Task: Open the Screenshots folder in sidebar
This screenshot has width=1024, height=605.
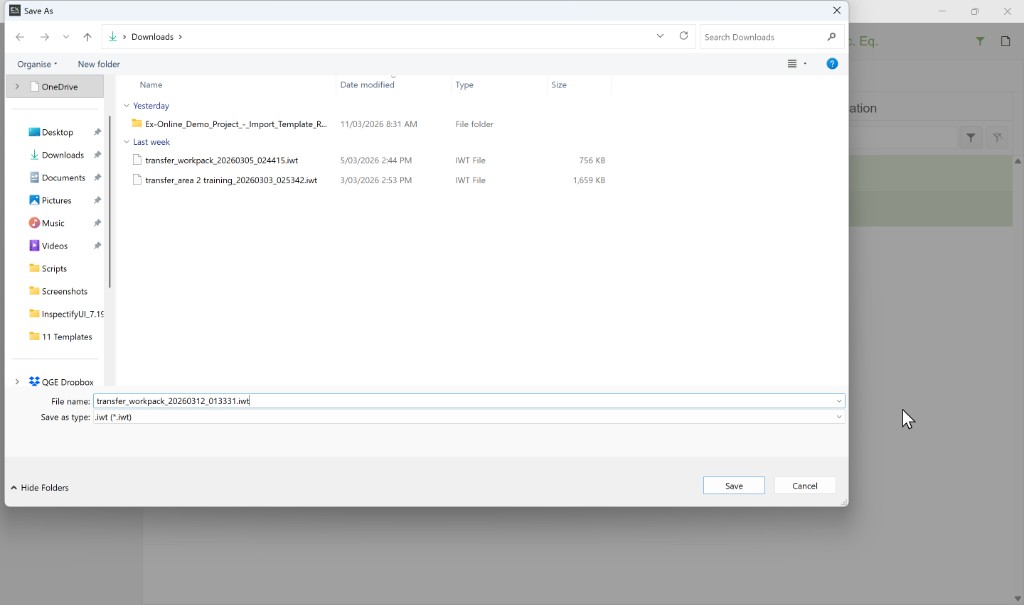Action: pos(64,291)
